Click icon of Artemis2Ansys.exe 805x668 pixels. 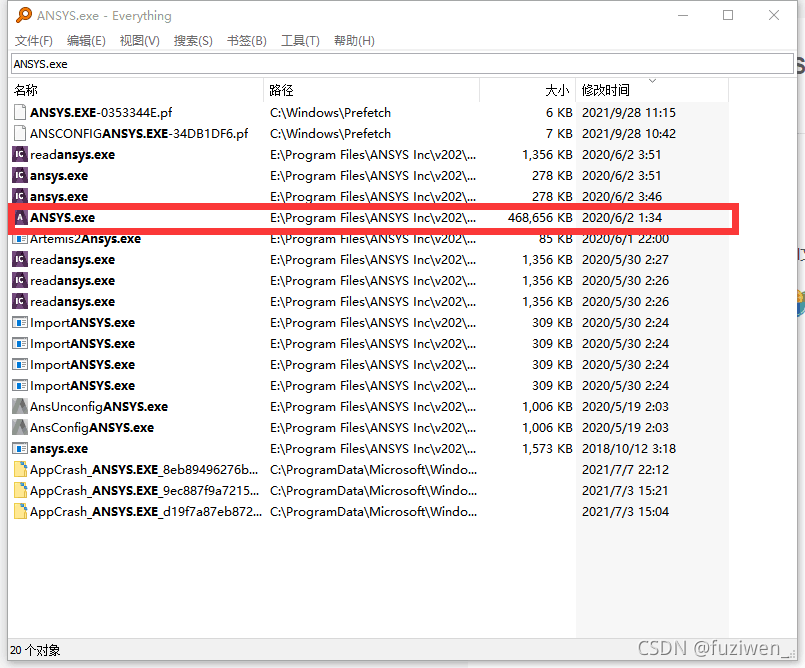click(x=20, y=239)
